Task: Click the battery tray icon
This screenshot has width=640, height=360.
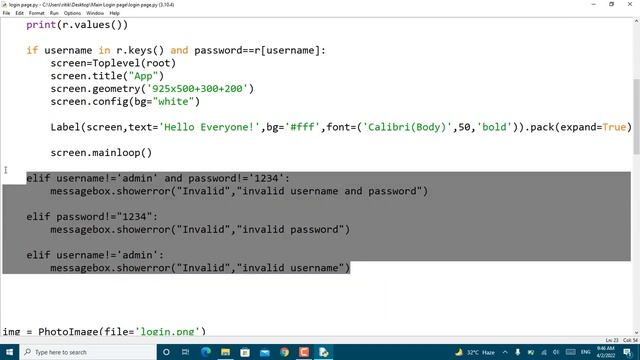Action: tap(531, 352)
